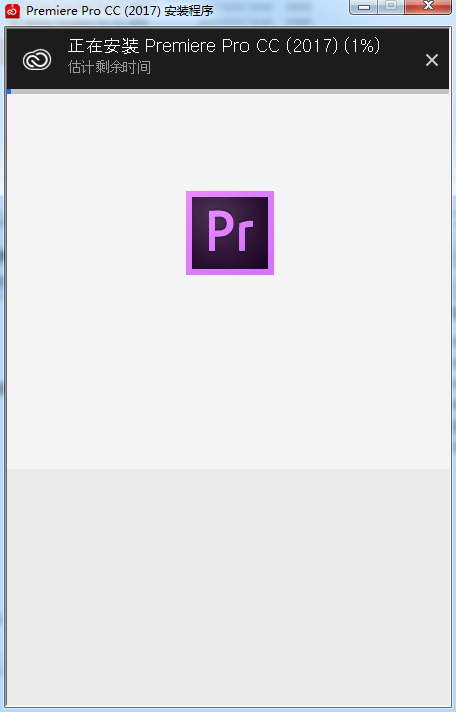Click the gray track of installation progress bar
The width and height of the screenshot is (456, 712).
click(230, 92)
